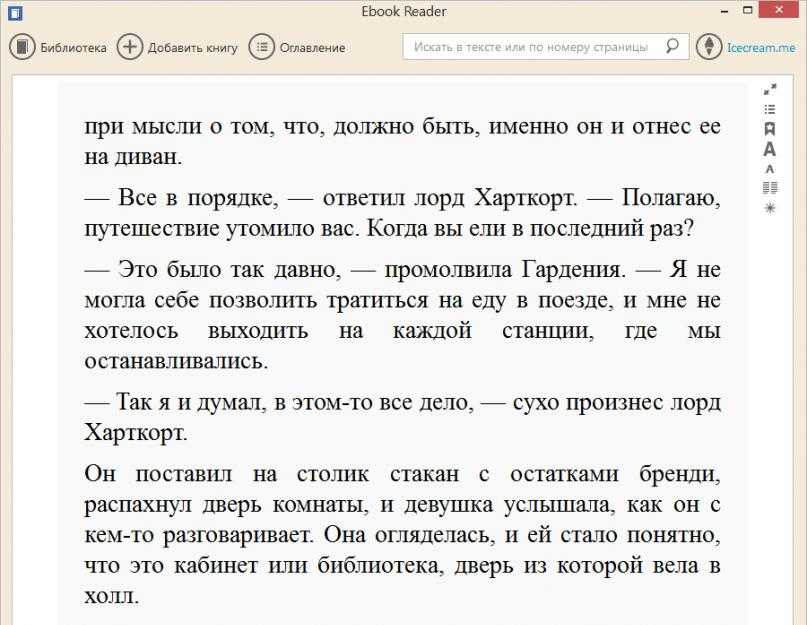Open the Icecream.me link
The height and width of the screenshot is (625, 807).
(x=761, y=47)
